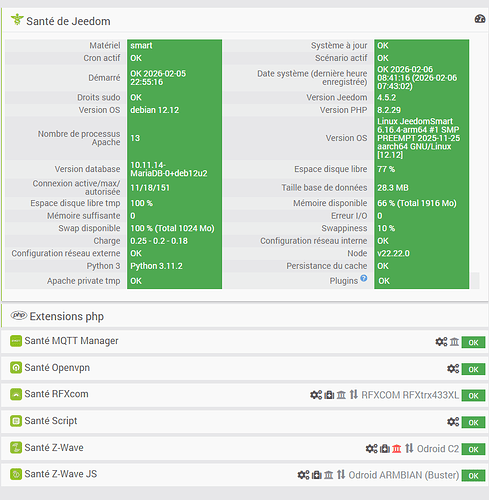Click the Z-Wave medkit icon
The width and height of the screenshot is (489, 500).
385,449
